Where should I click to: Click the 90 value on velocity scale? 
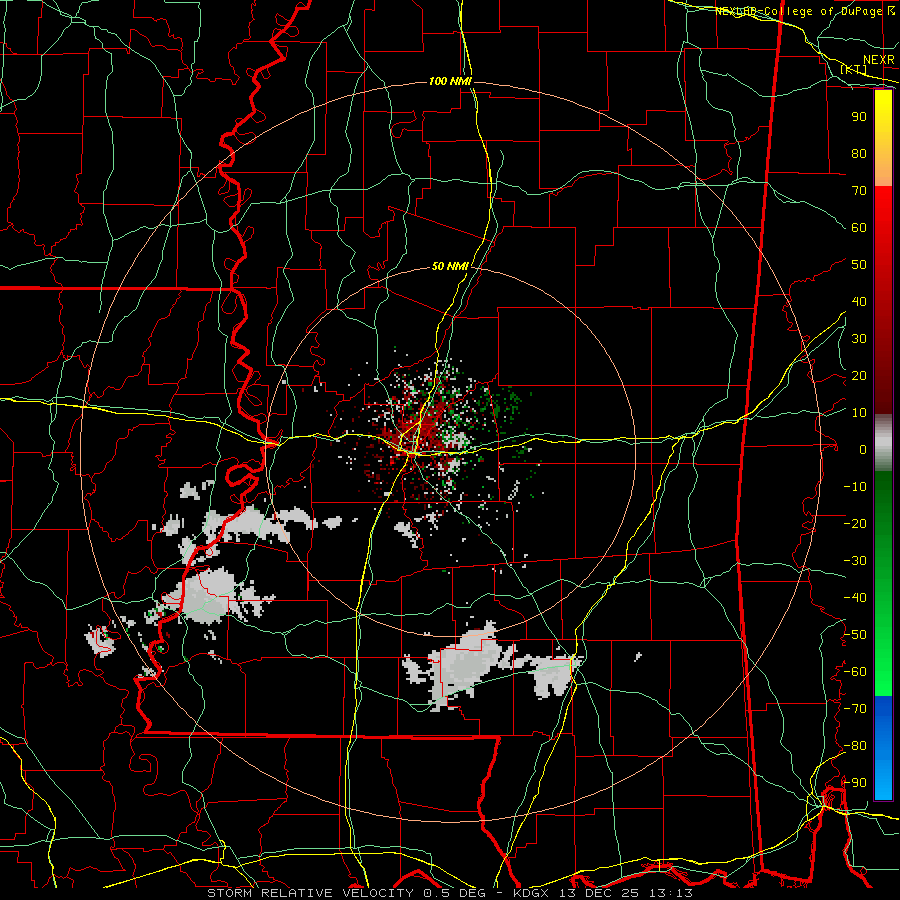point(859,117)
